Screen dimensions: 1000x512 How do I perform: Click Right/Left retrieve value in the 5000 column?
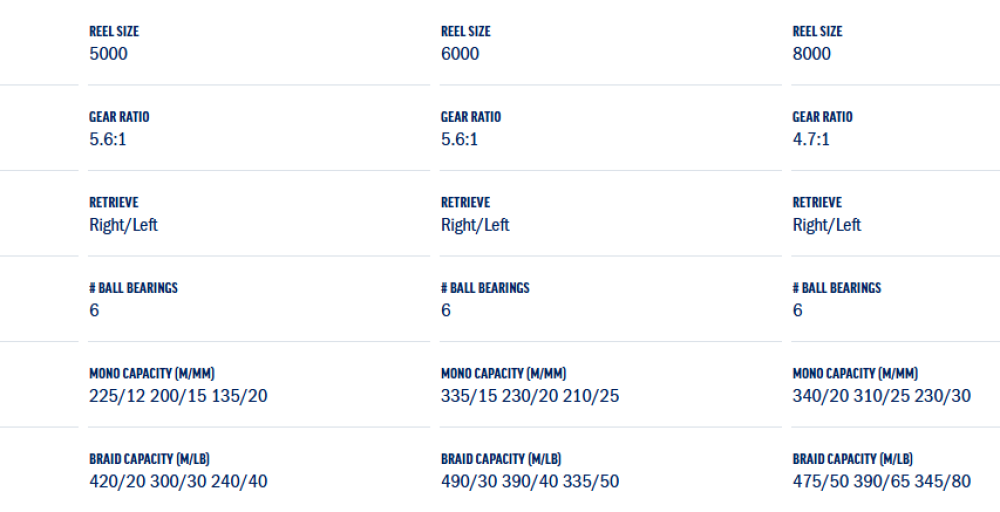tap(123, 225)
